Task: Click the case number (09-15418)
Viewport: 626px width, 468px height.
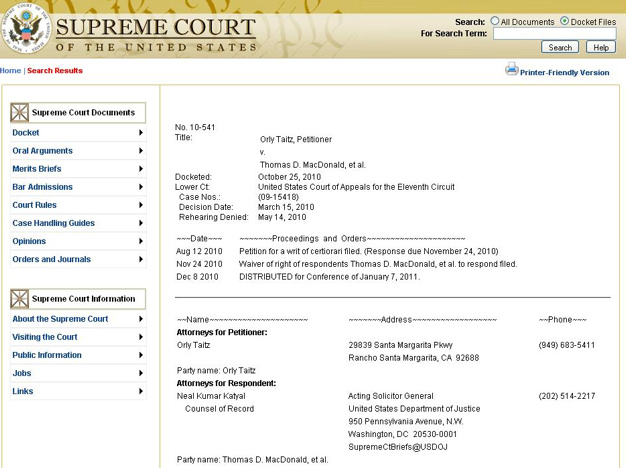Action: (278, 197)
